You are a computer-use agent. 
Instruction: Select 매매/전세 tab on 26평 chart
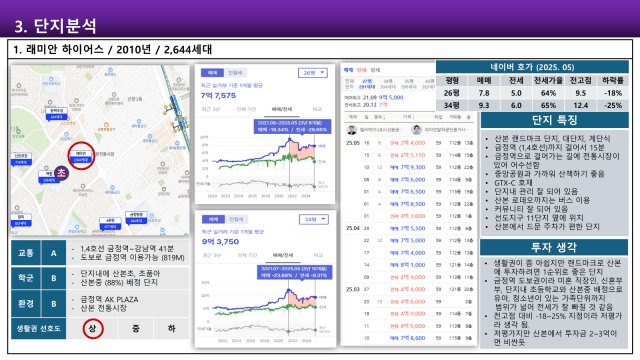[x=282, y=109]
